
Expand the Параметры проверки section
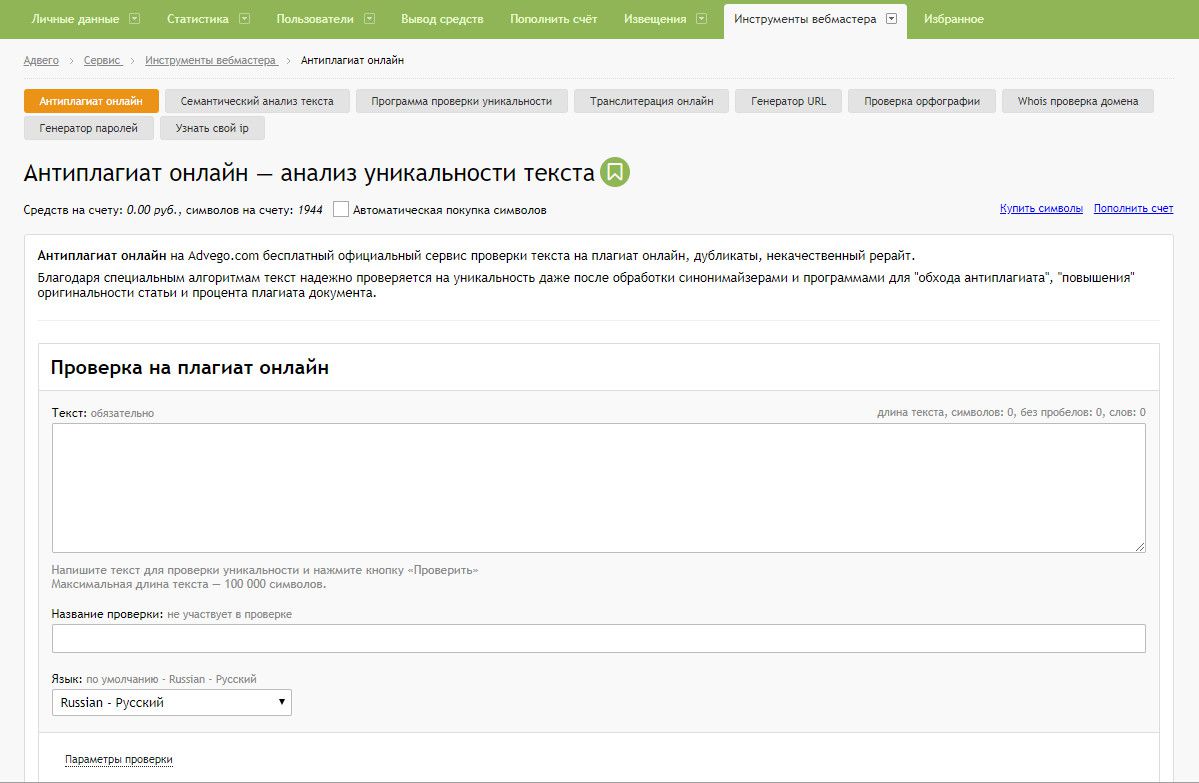click(x=119, y=760)
